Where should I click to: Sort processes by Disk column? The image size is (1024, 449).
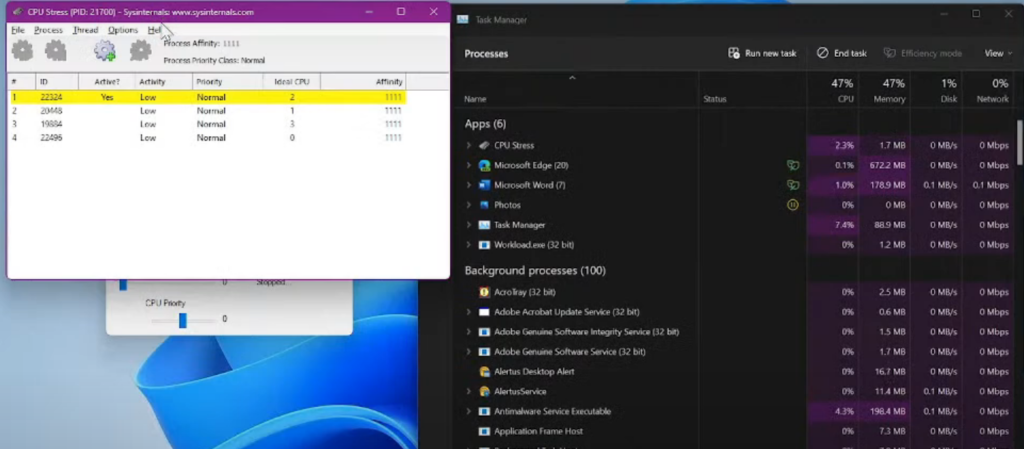coord(936,90)
